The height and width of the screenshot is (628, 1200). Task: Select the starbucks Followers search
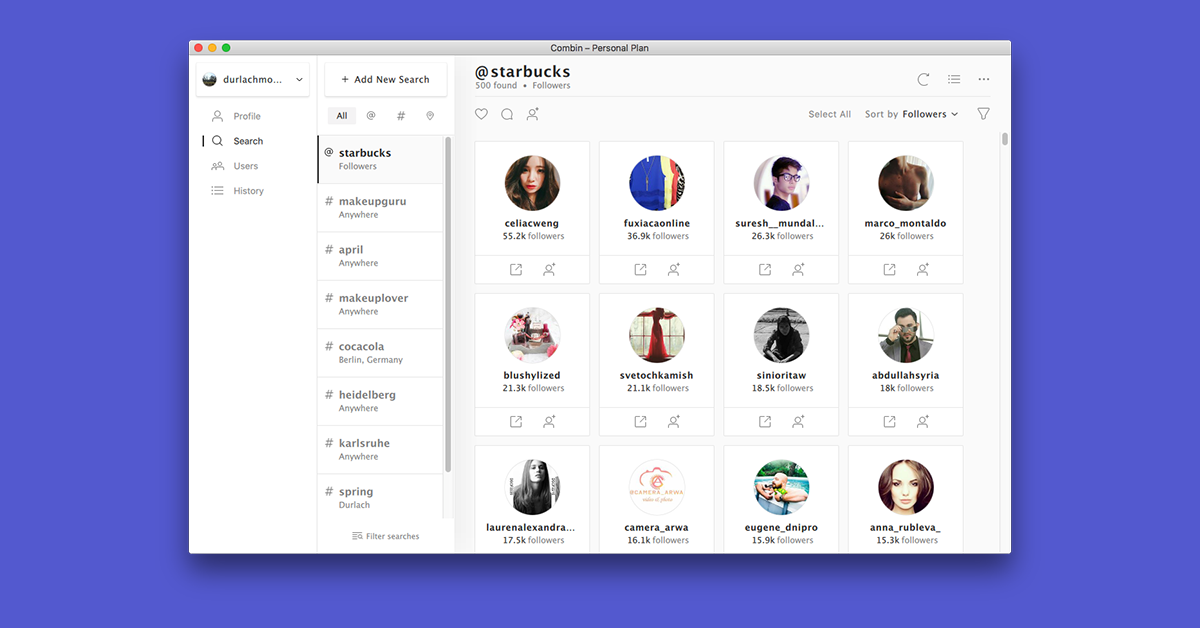[x=381, y=159]
